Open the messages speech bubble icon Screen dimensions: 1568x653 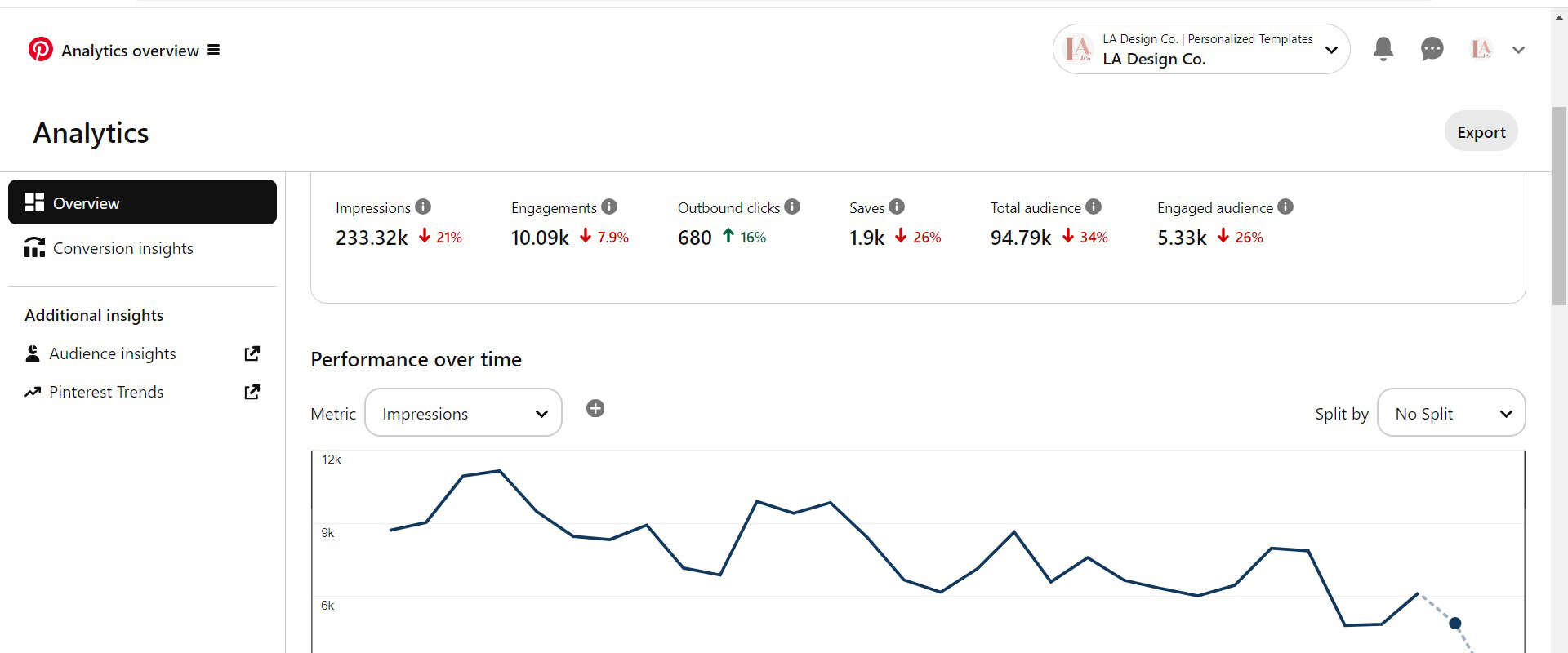pyautogui.click(x=1432, y=49)
